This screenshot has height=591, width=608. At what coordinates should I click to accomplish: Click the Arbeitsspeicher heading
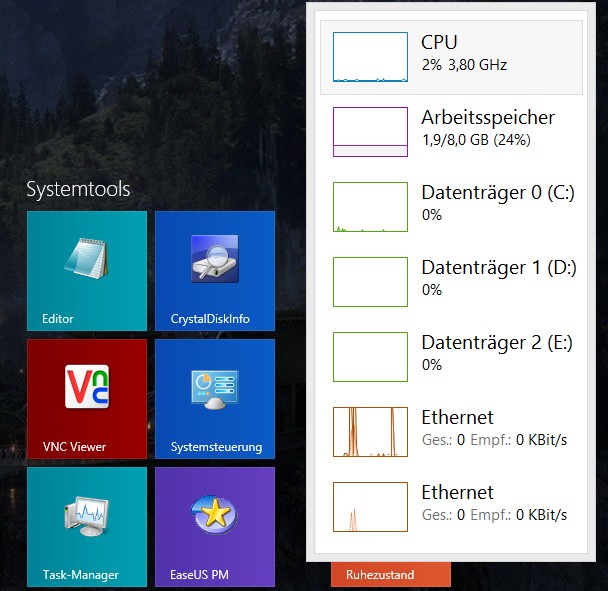click(x=488, y=118)
